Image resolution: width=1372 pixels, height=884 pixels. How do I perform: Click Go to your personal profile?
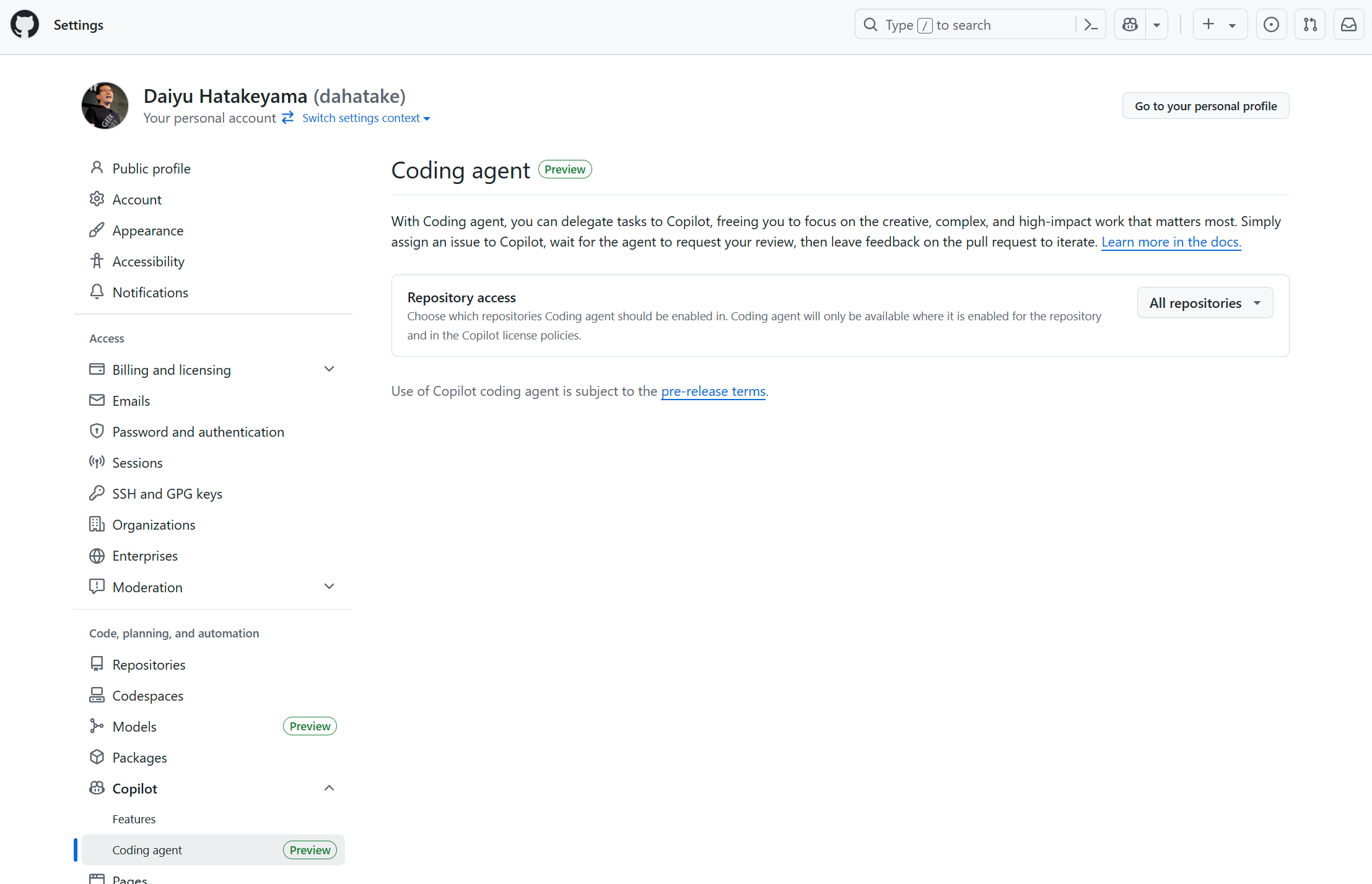pyautogui.click(x=1204, y=105)
